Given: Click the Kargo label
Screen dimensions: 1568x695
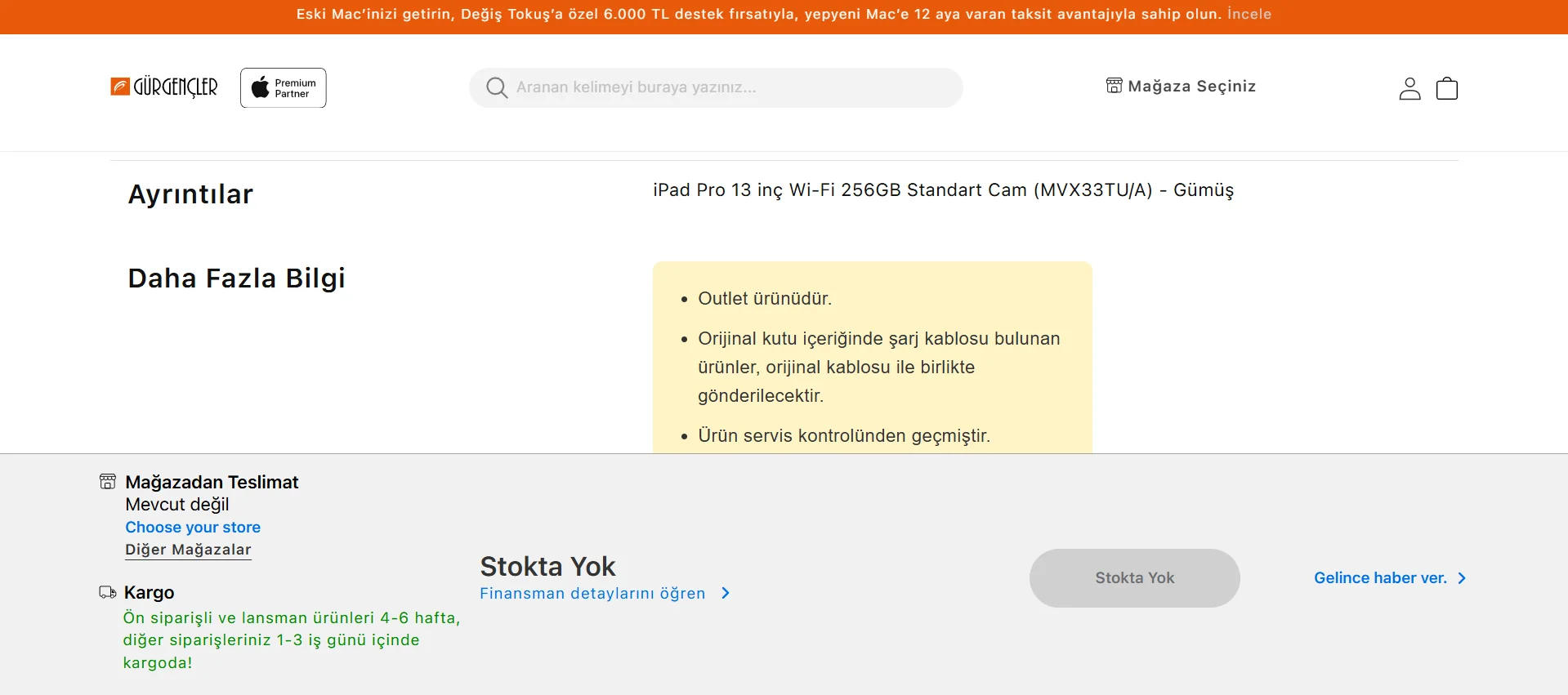Looking at the screenshot, I should click(x=149, y=592).
